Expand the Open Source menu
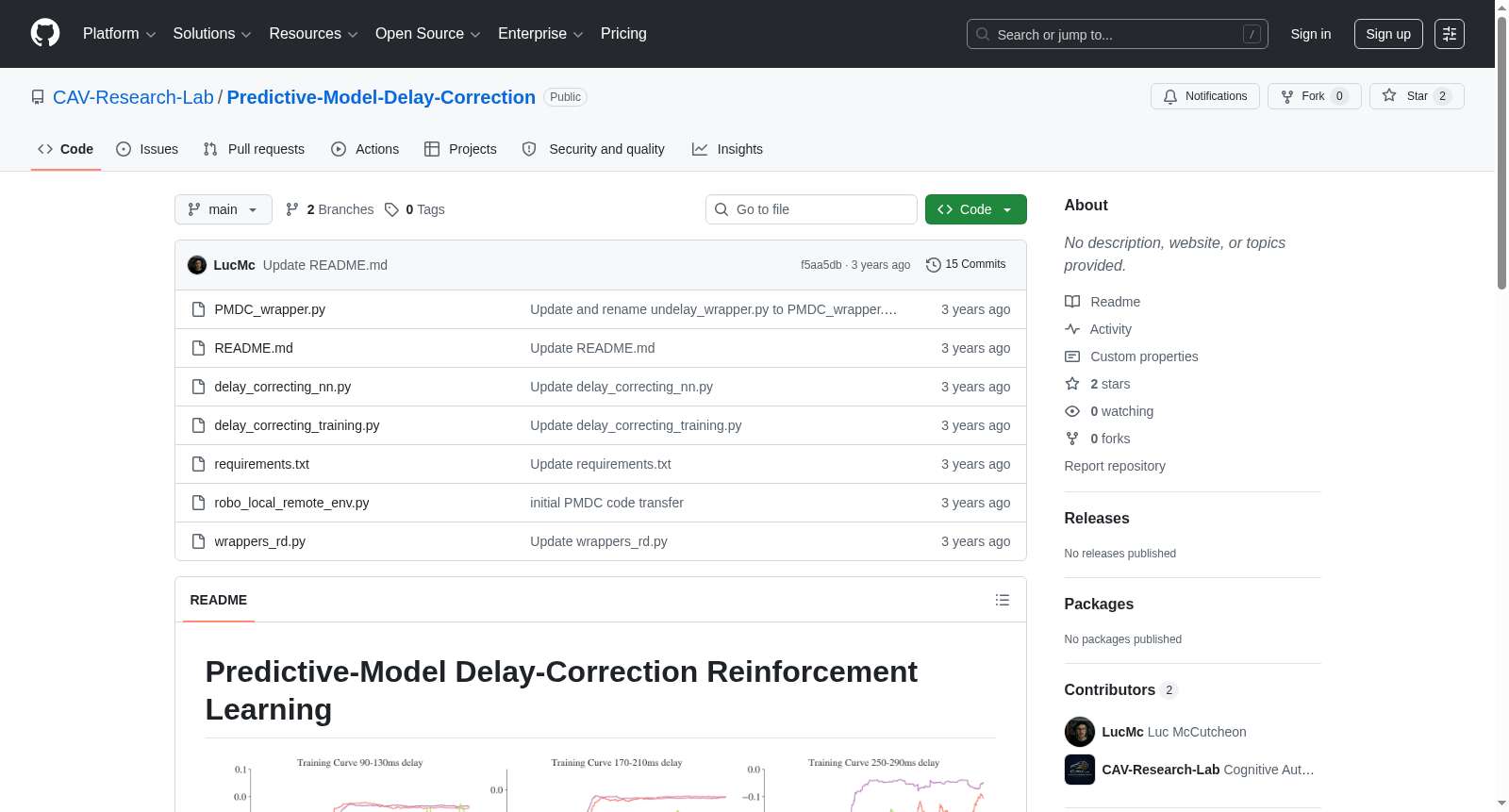 point(428,34)
